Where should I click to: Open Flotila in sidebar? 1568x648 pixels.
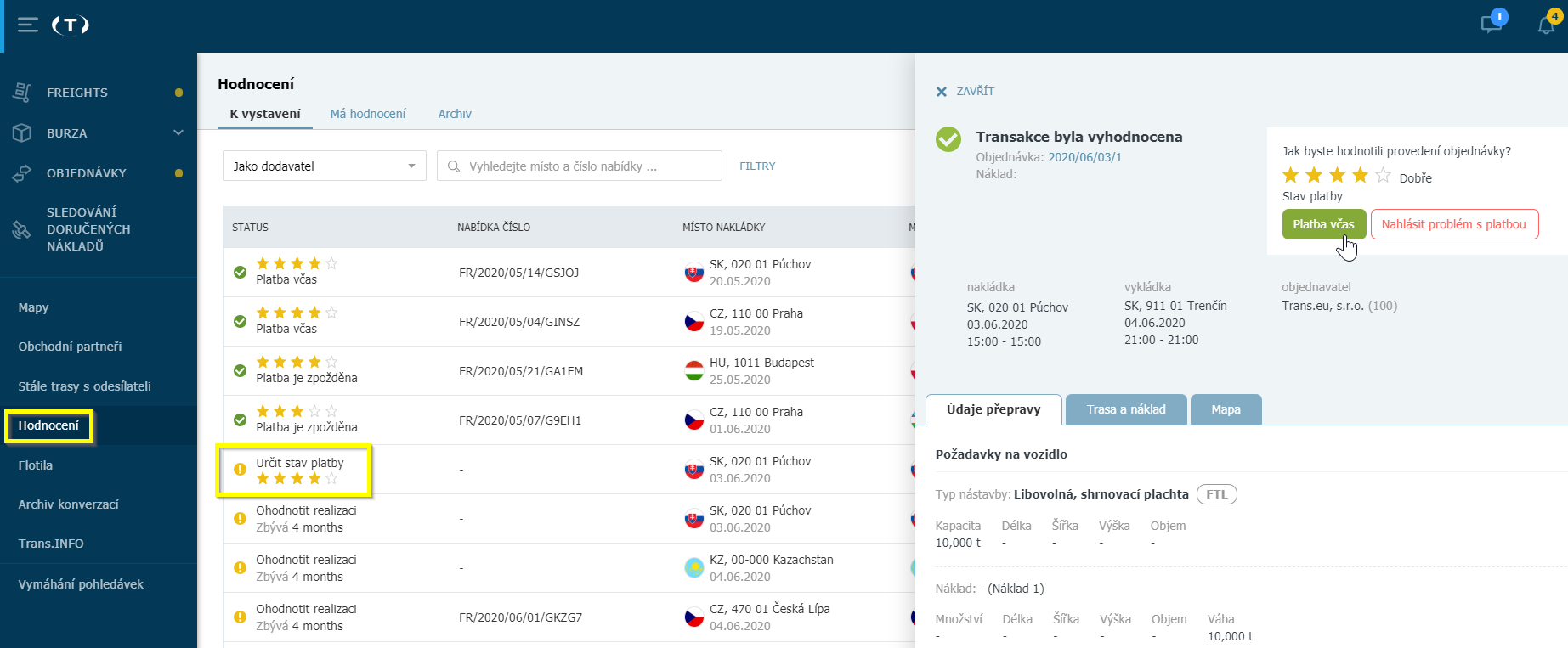[x=36, y=465]
